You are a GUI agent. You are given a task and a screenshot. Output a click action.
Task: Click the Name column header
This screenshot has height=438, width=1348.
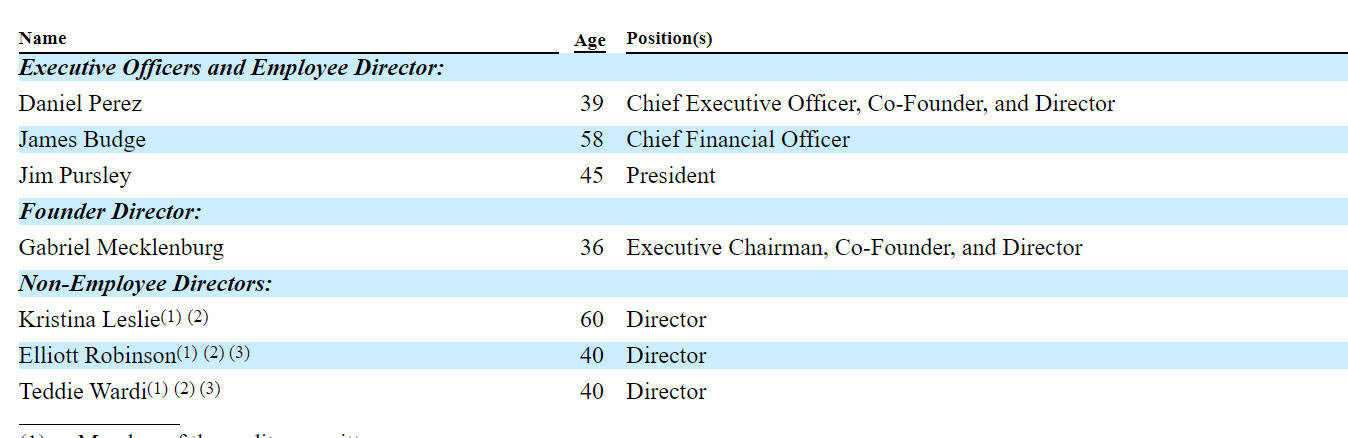[42, 38]
